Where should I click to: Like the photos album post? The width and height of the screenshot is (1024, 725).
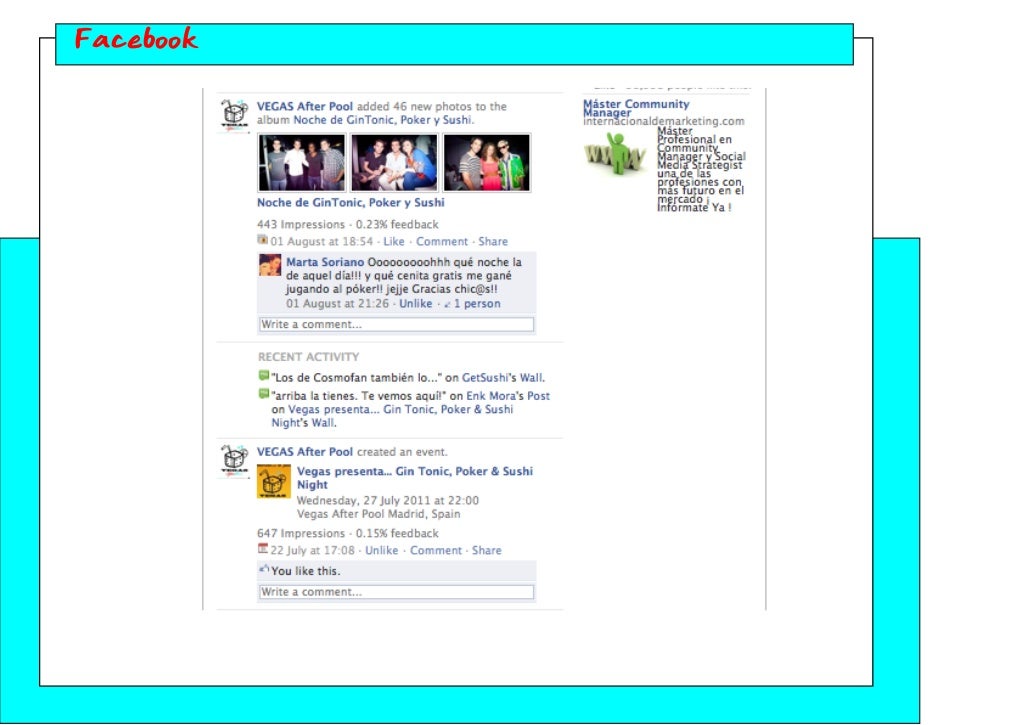[394, 241]
